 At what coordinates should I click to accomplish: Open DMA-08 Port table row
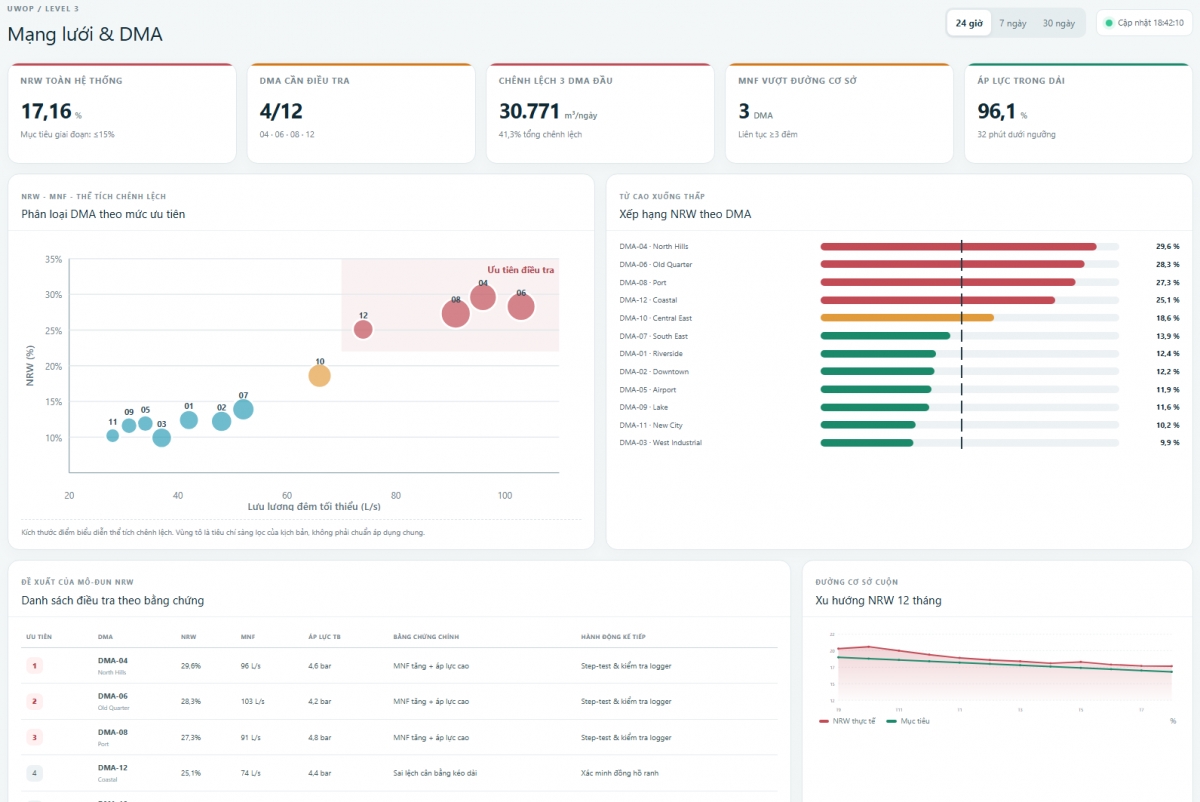click(399, 738)
